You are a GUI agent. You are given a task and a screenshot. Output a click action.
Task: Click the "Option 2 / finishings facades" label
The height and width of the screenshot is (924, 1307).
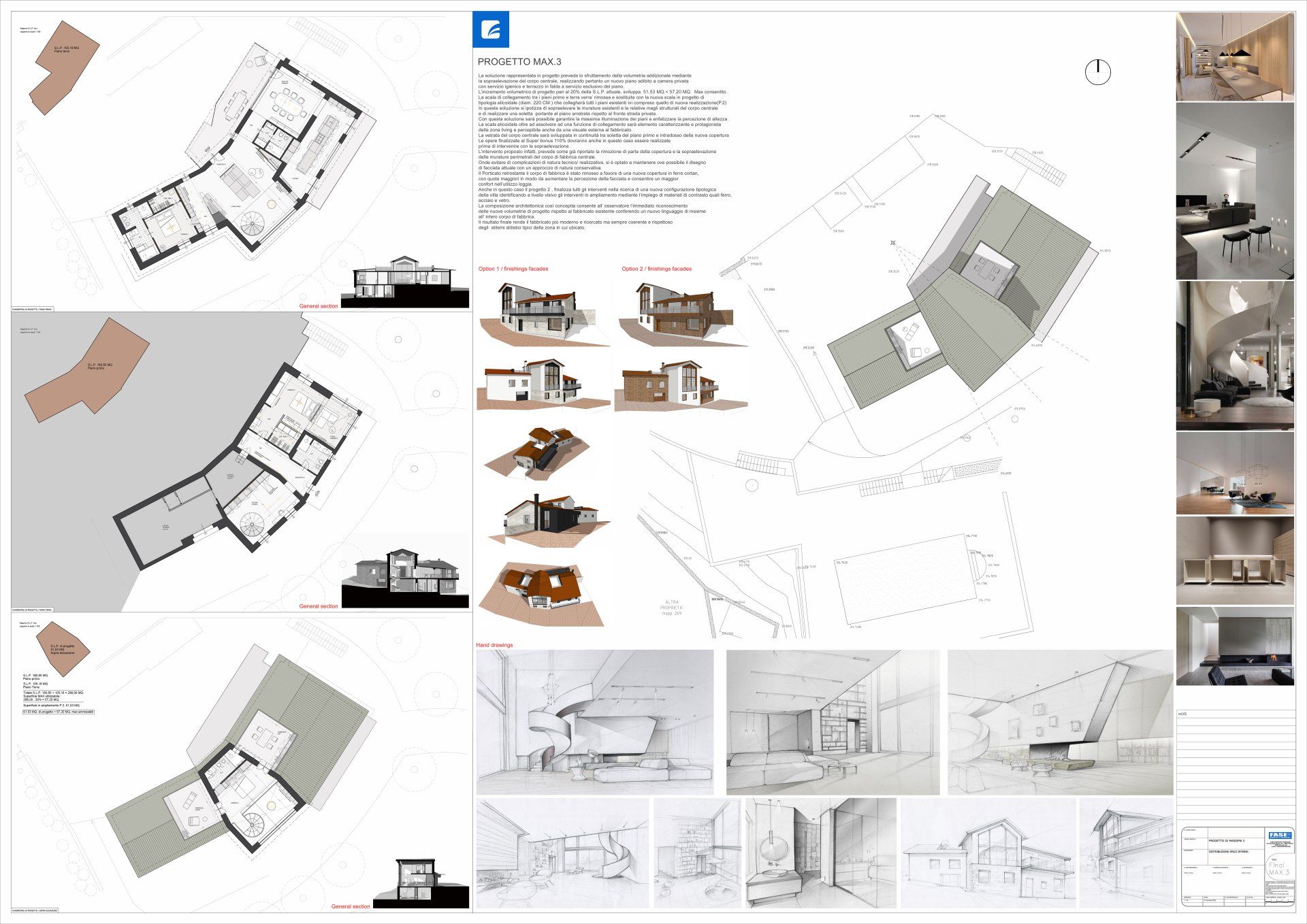(x=656, y=269)
